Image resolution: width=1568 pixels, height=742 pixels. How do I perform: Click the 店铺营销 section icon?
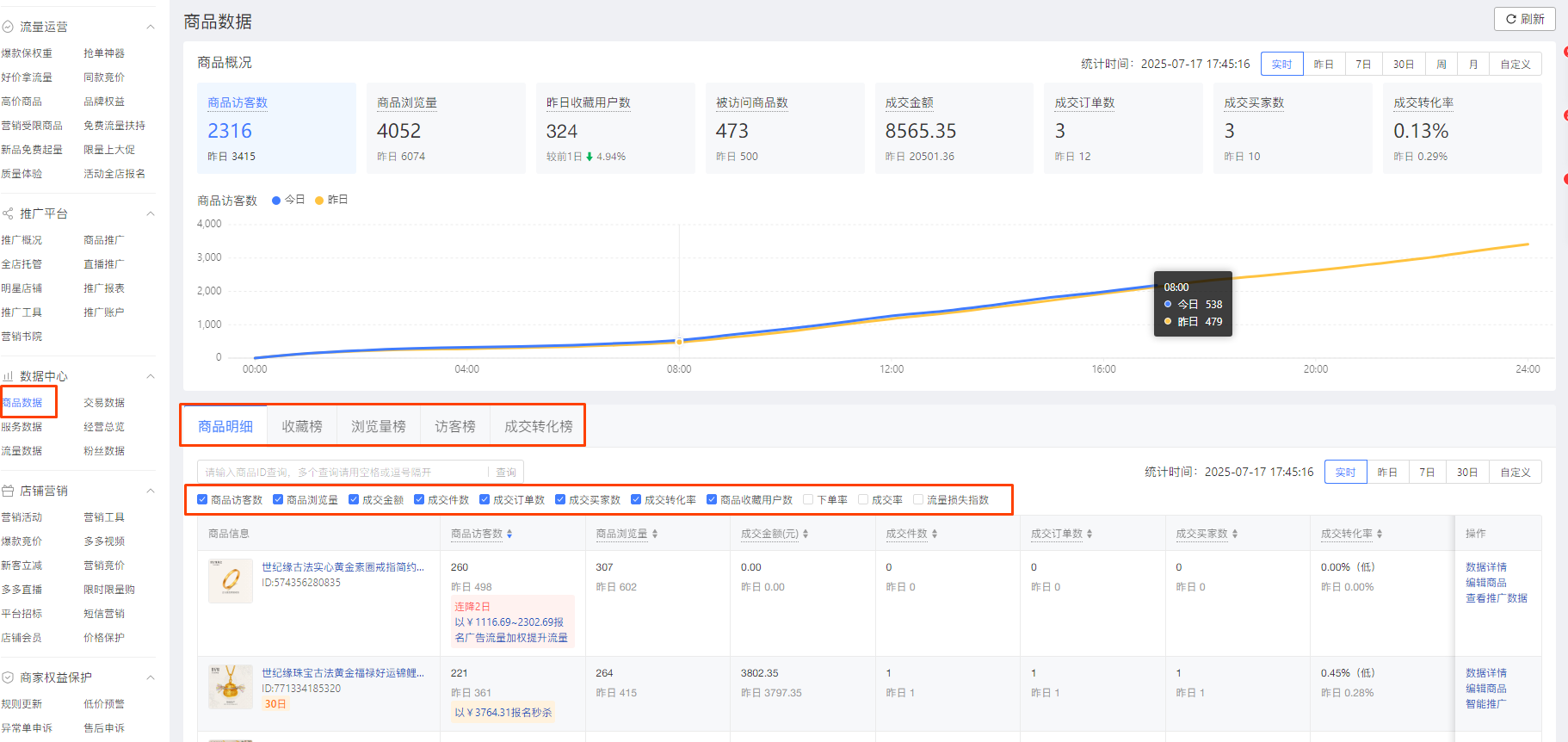tap(8, 491)
